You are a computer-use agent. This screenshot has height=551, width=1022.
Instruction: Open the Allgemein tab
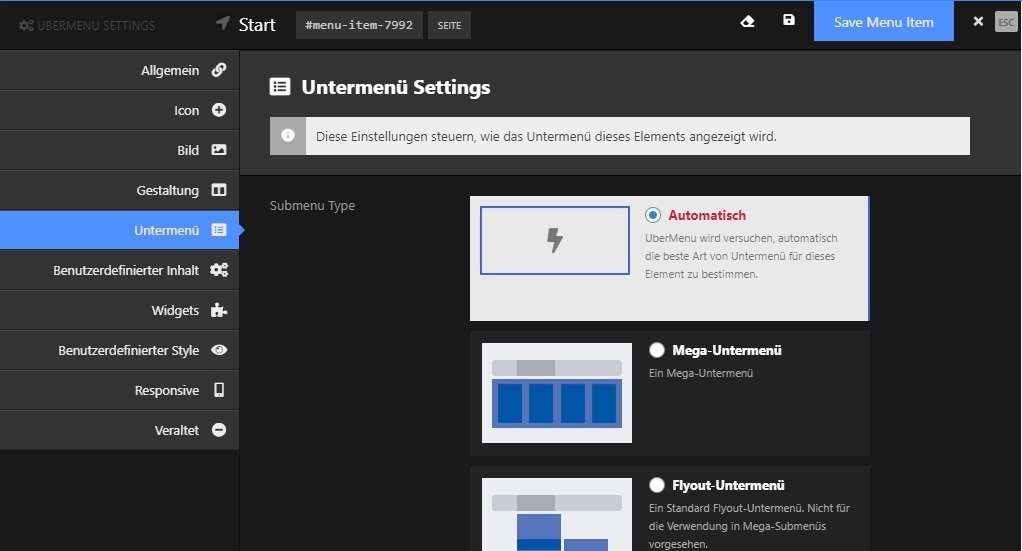click(119, 70)
